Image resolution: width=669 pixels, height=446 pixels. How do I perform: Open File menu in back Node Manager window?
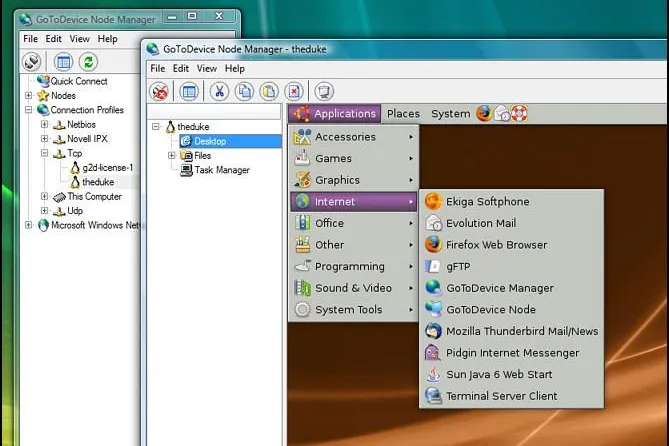tap(30, 39)
